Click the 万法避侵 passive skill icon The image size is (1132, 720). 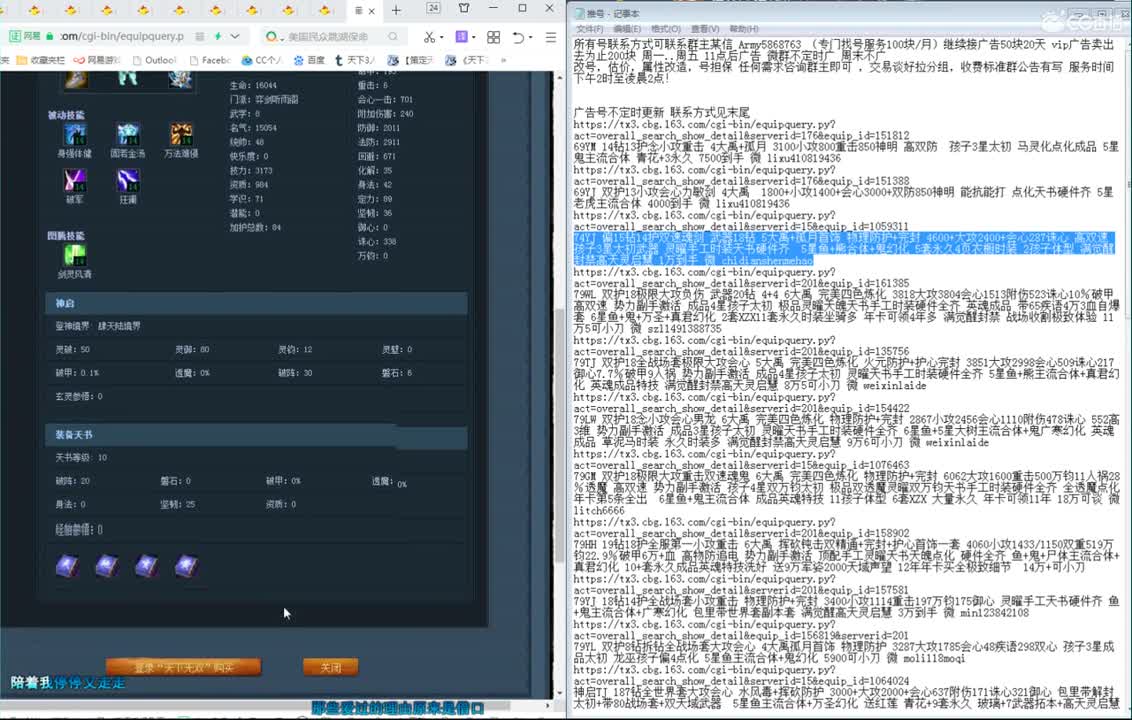coord(181,134)
